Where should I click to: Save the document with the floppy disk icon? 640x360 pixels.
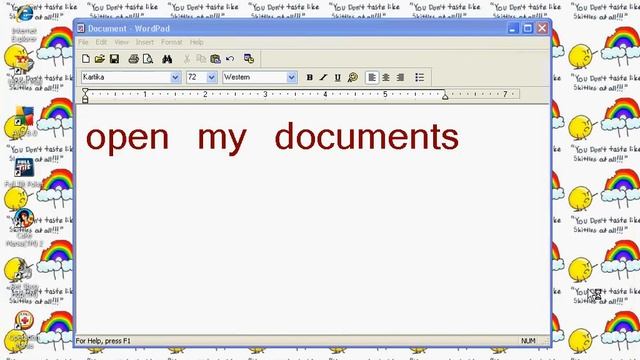[114, 59]
